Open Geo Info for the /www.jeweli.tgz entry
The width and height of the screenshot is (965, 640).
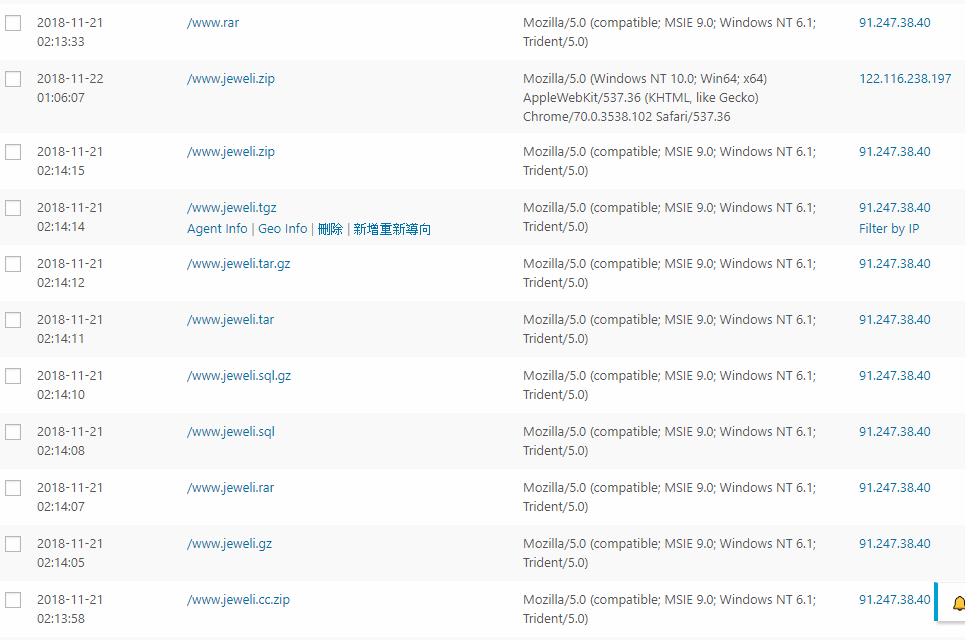[283, 229]
